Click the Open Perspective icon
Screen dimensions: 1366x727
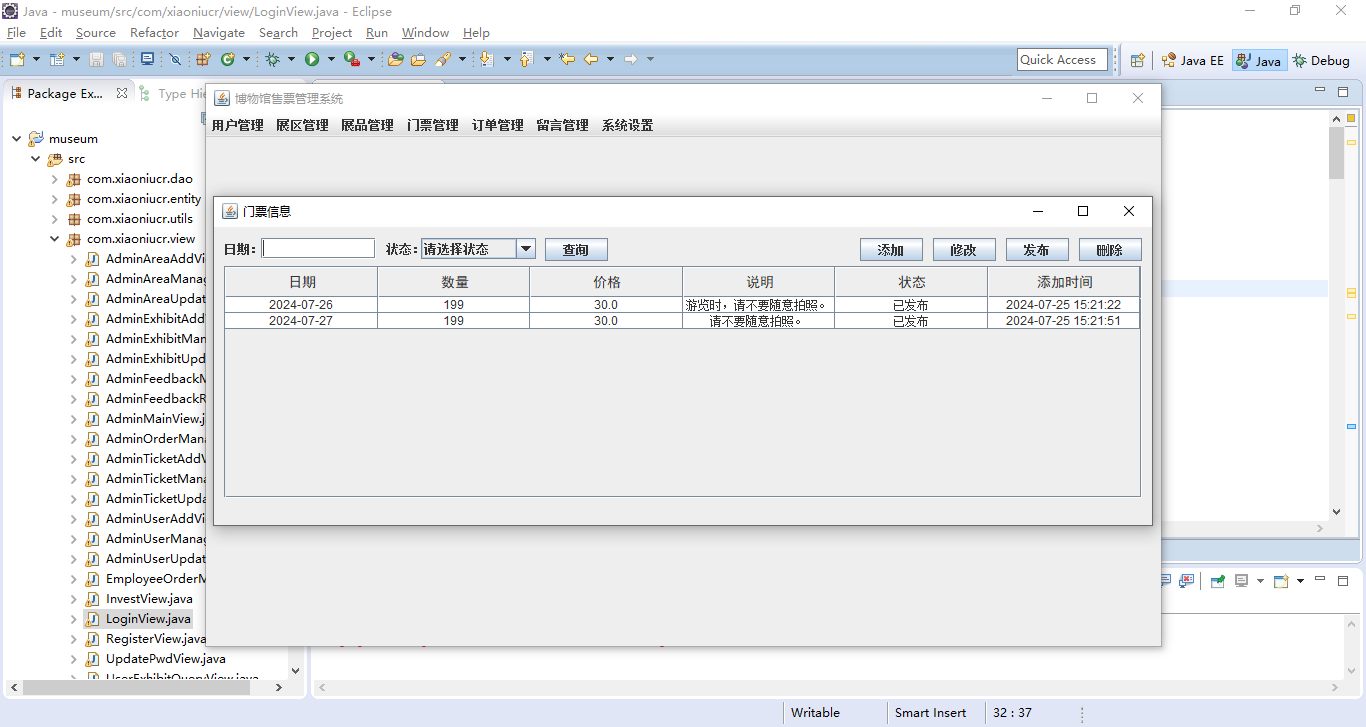pyautogui.click(x=1137, y=60)
